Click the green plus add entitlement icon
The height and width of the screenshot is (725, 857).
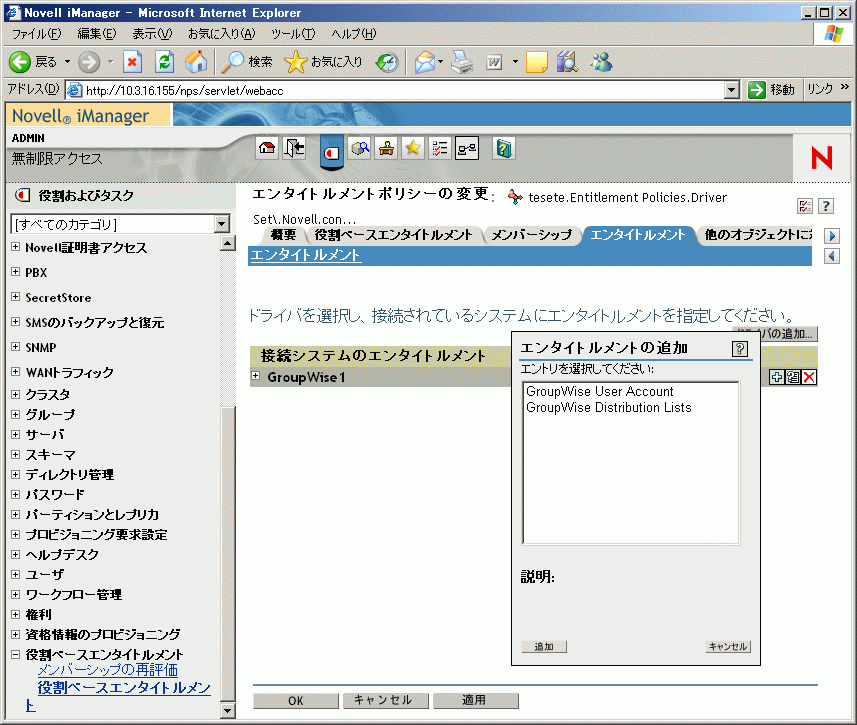(776, 377)
